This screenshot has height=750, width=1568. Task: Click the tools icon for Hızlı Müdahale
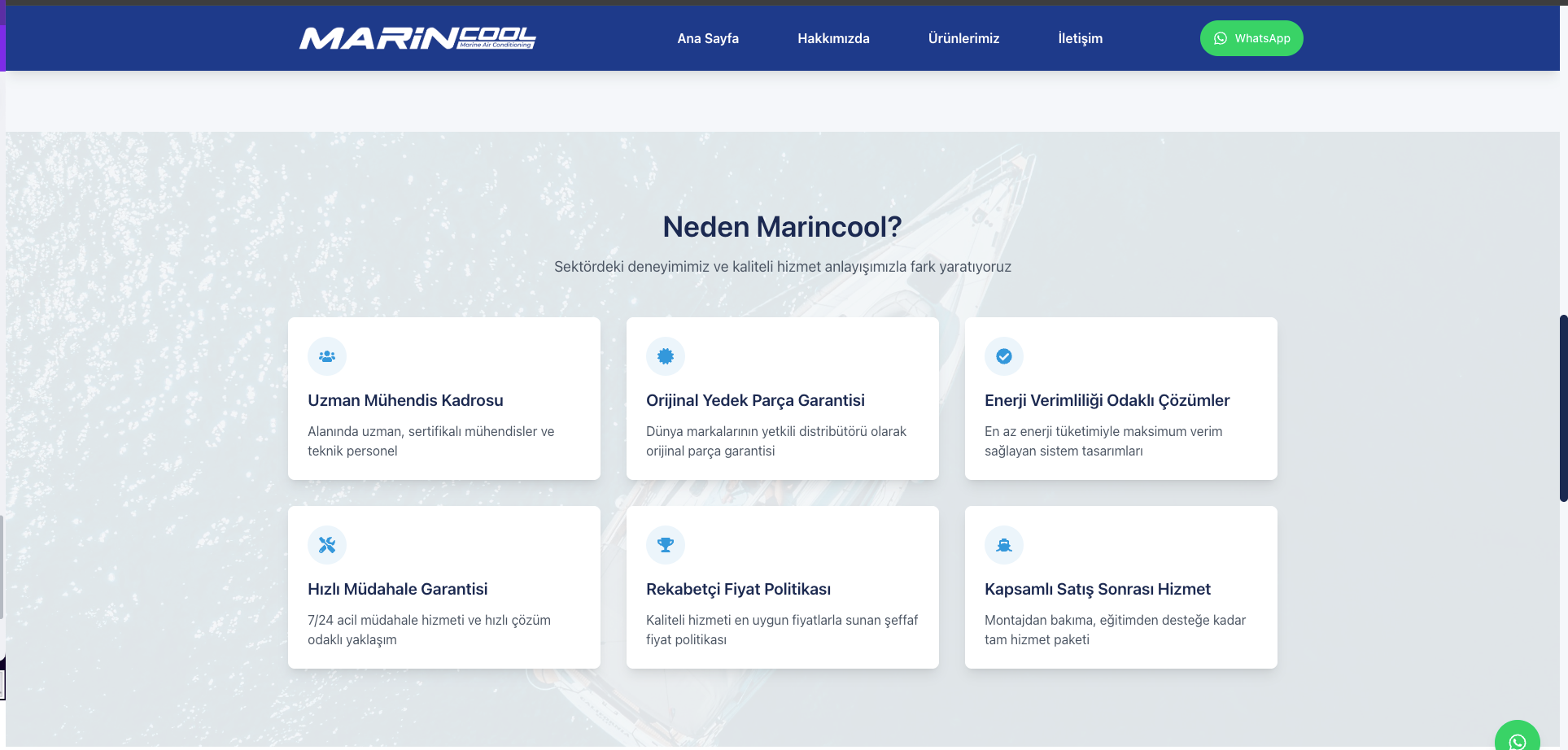click(x=327, y=545)
